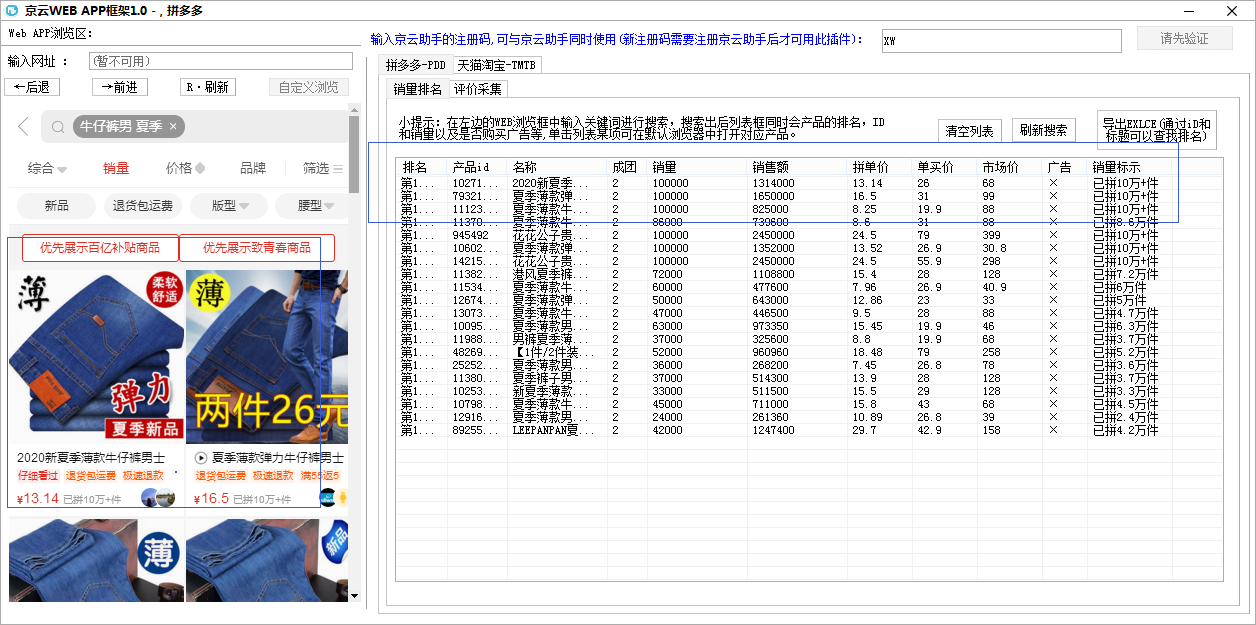Open the 品牌 filter
Viewport: 1256px width, 625px height.
[x=253, y=169]
